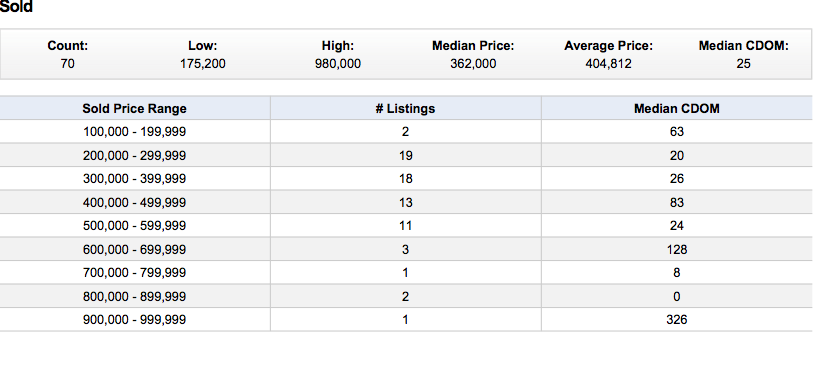Screen dimensions: 820x368
Task: Select the 700,000 - 799,999 price range row
Action: point(406,273)
